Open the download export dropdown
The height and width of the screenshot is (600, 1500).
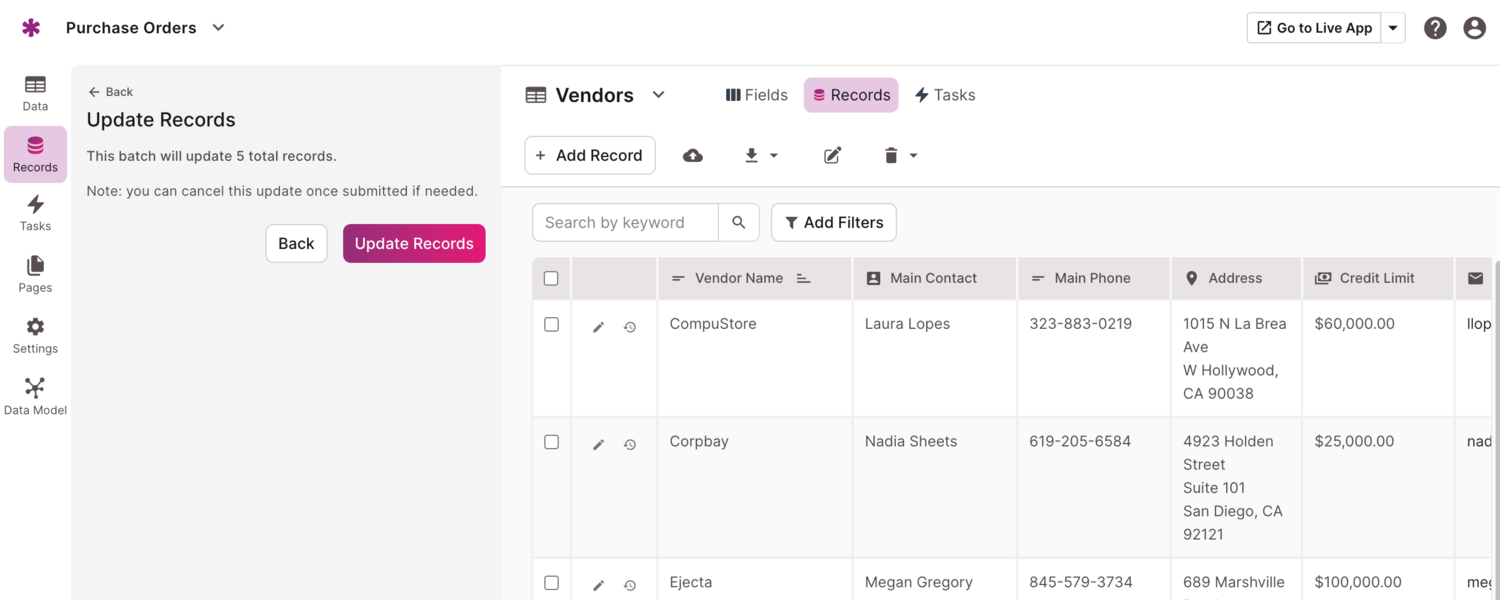pyautogui.click(x=761, y=156)
